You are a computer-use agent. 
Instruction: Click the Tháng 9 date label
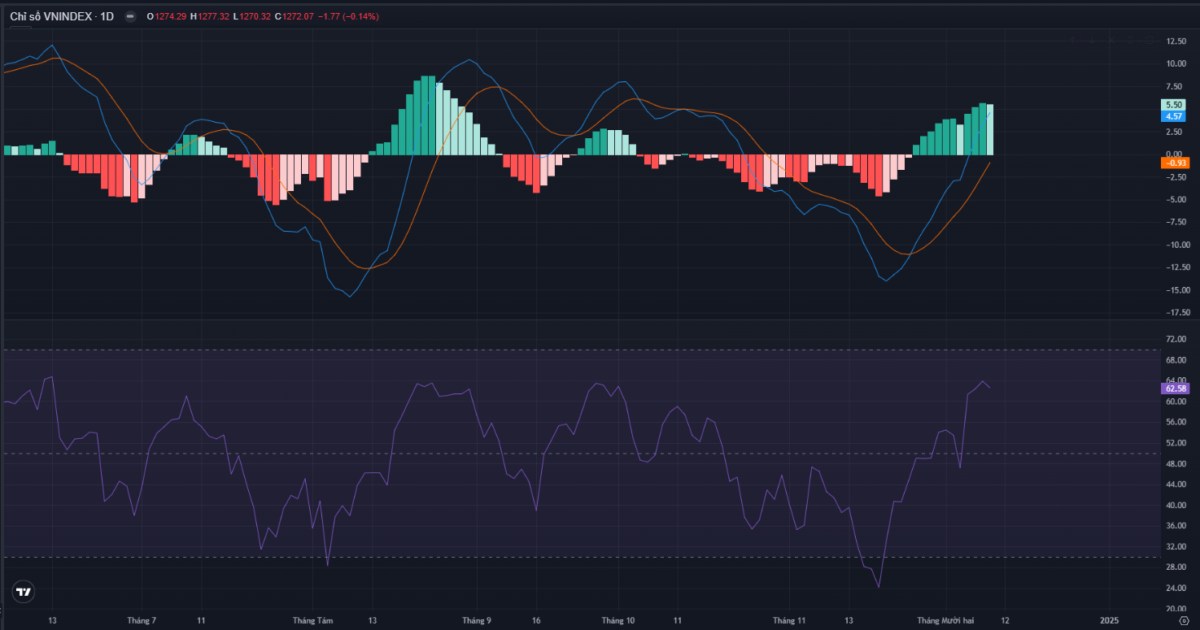pos(476,621)
